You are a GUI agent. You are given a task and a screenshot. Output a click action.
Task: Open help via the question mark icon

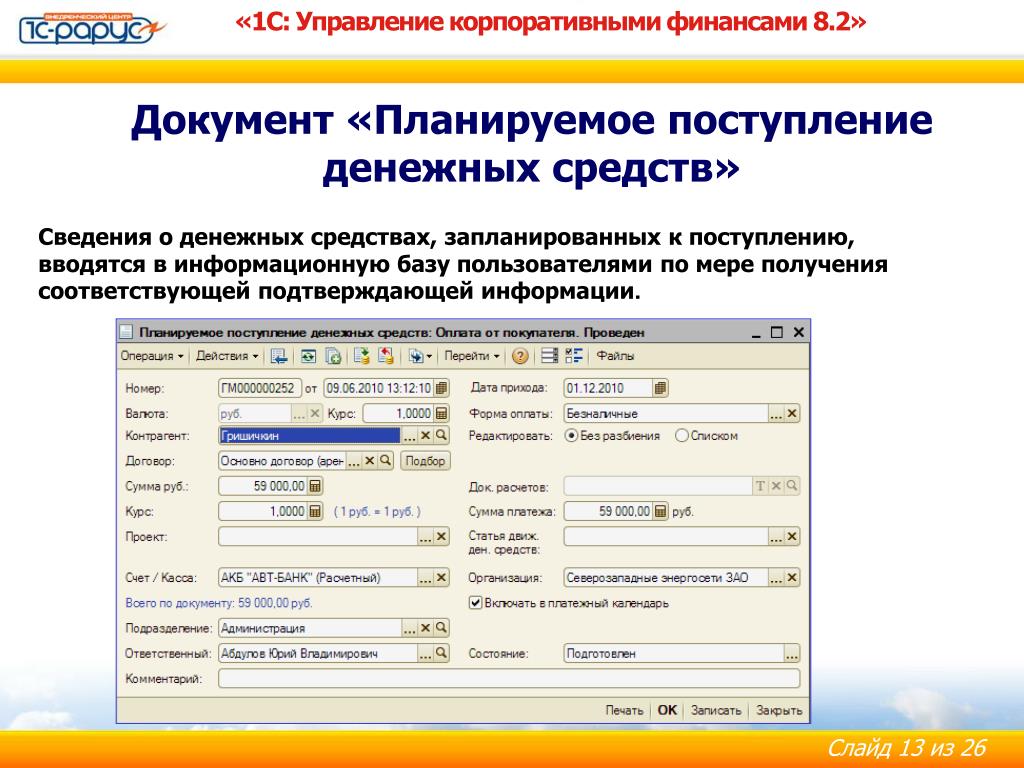point(520,356)
